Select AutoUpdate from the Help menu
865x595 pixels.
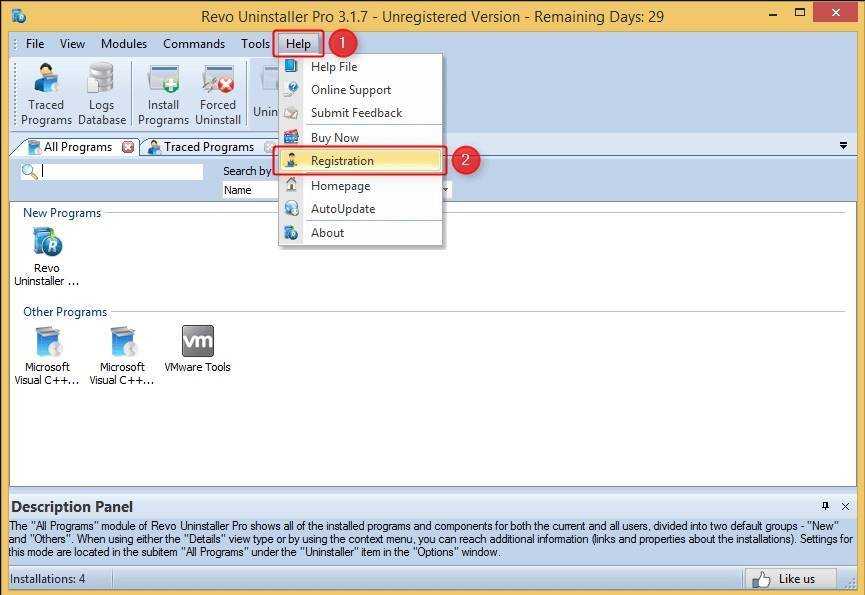(x=342, y=209)
